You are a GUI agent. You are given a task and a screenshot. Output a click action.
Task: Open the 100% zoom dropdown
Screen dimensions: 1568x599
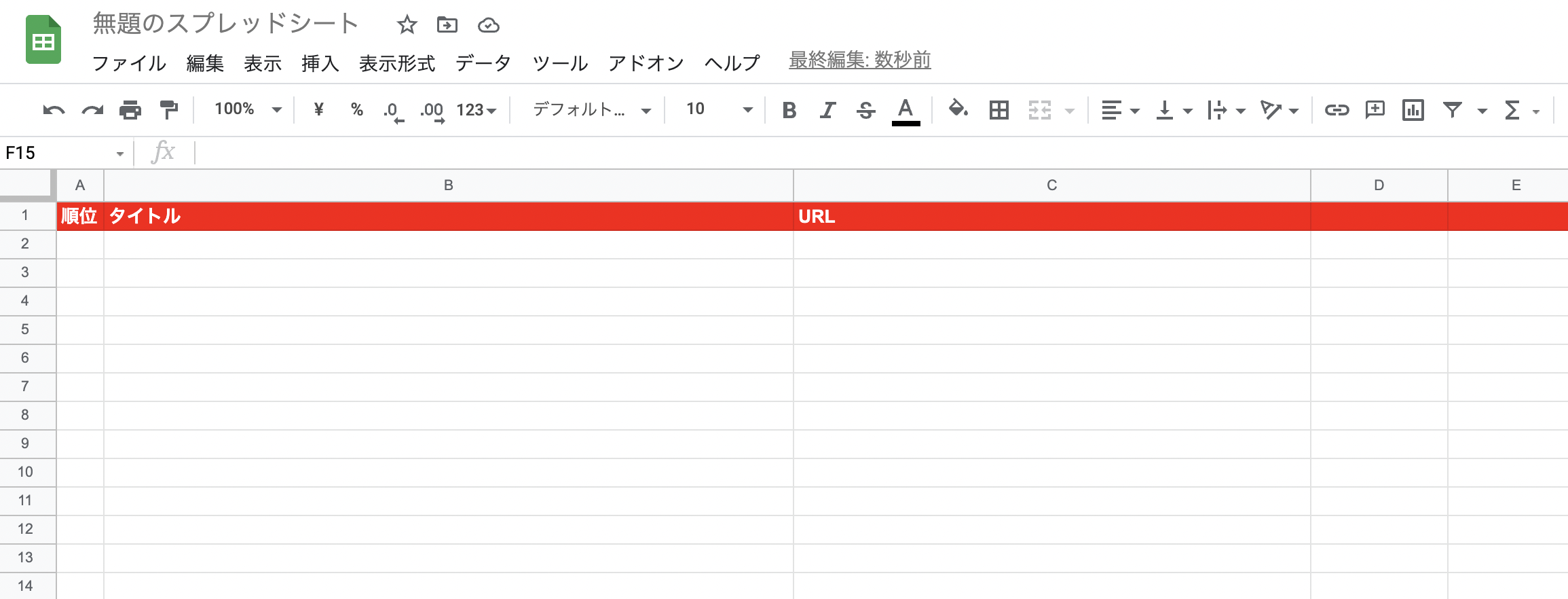[x=248, y=109]
